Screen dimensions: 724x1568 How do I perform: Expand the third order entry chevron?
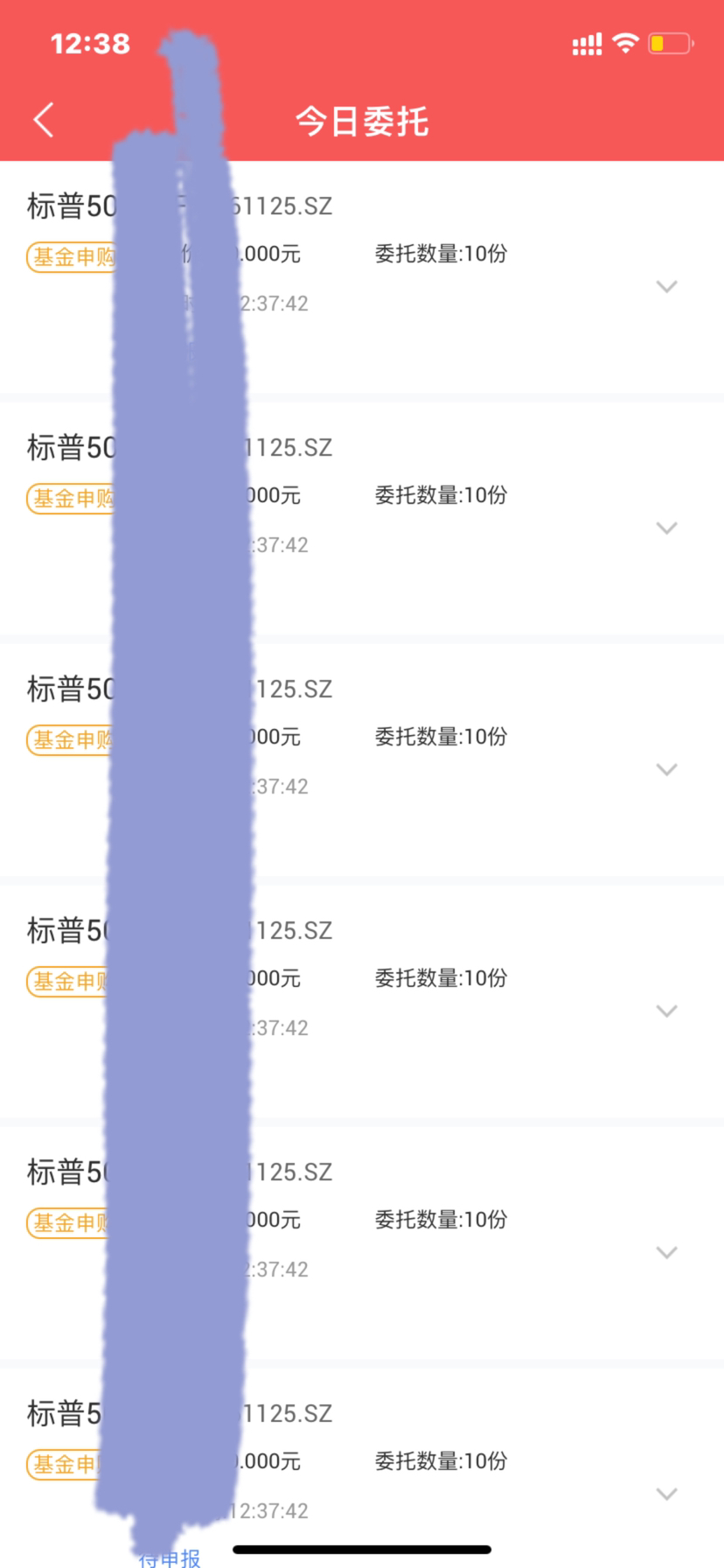pos(667,770)
